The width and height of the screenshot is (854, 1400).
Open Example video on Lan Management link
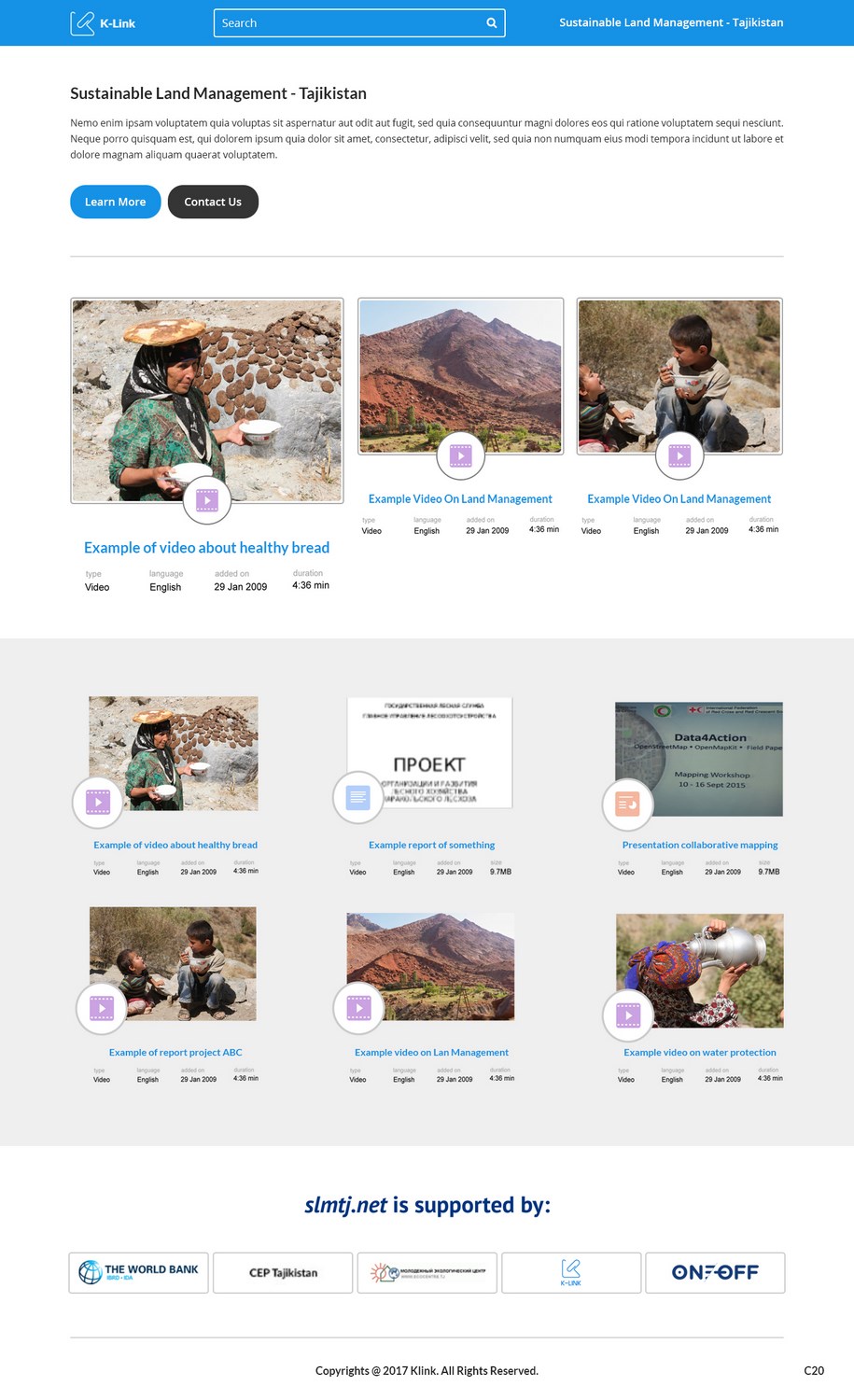click(431, 1052)
